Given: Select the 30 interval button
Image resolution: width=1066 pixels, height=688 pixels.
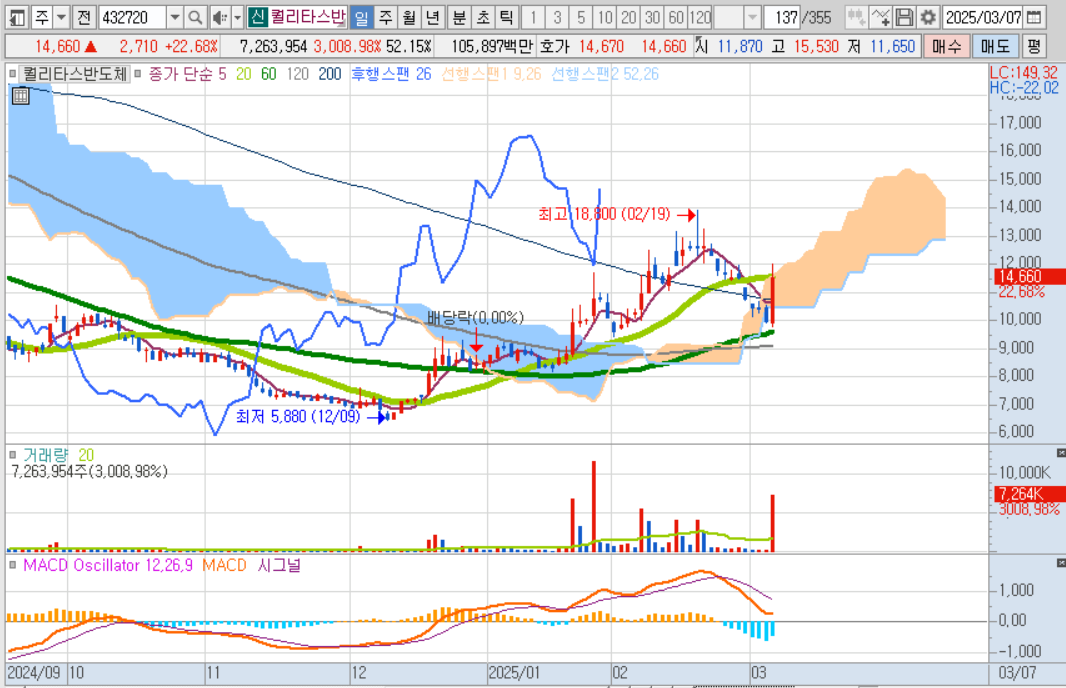Looking at the screenshot, I should 653,17.
